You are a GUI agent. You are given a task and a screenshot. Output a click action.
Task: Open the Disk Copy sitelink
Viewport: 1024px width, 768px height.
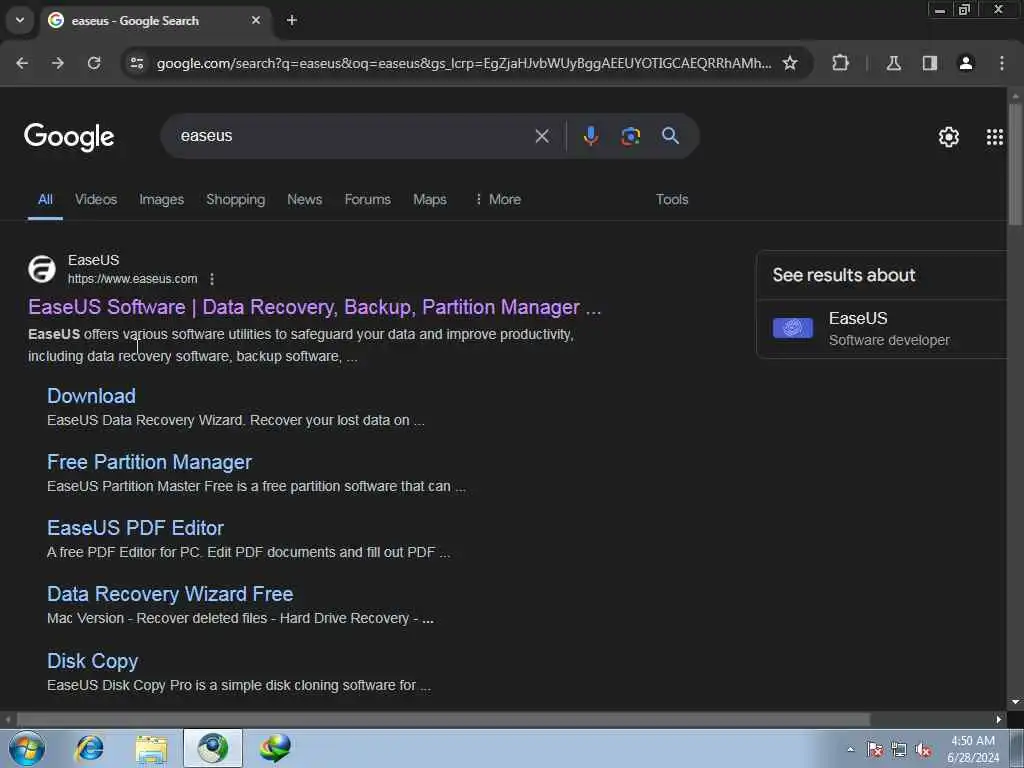(x=92, y=661)
